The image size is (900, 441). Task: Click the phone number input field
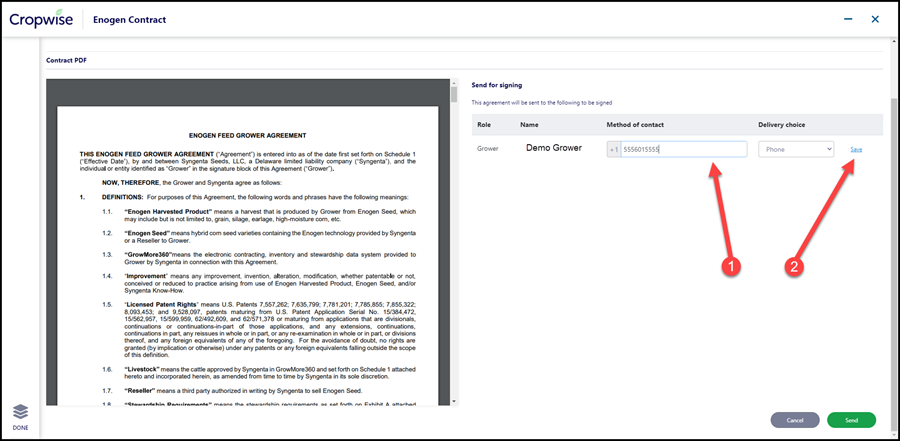pos(684,149)
